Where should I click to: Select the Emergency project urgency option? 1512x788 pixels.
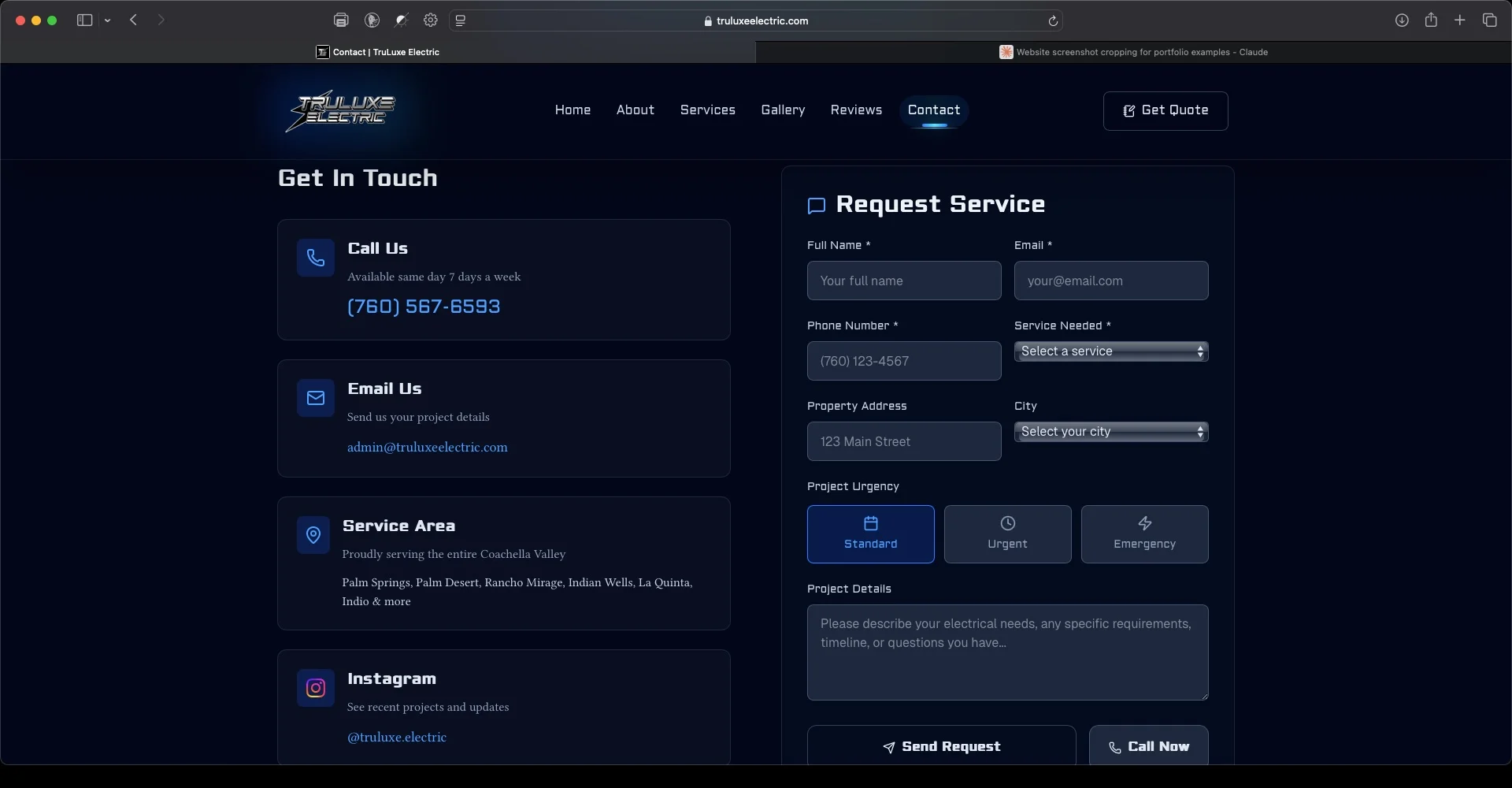[x=1144, y=534]
